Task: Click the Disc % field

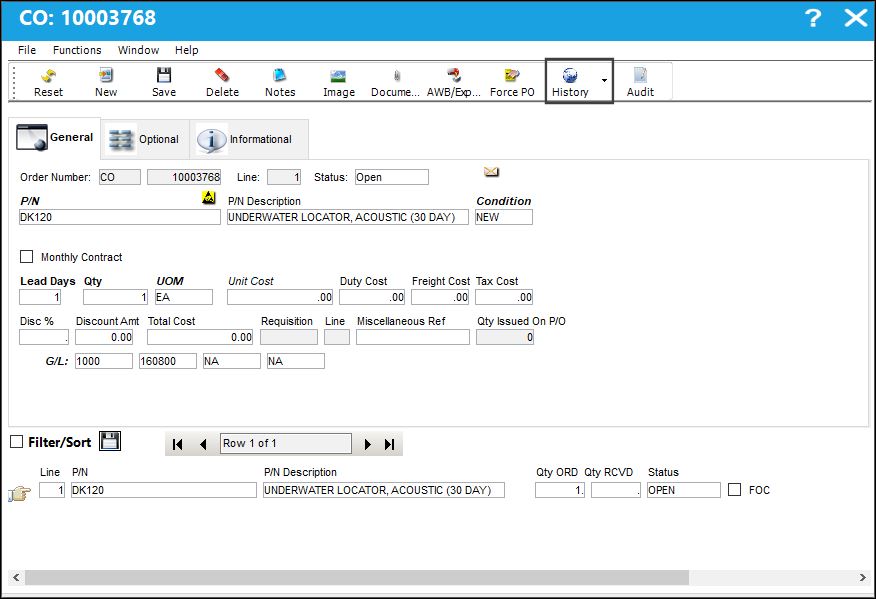Action: (44, 337)
